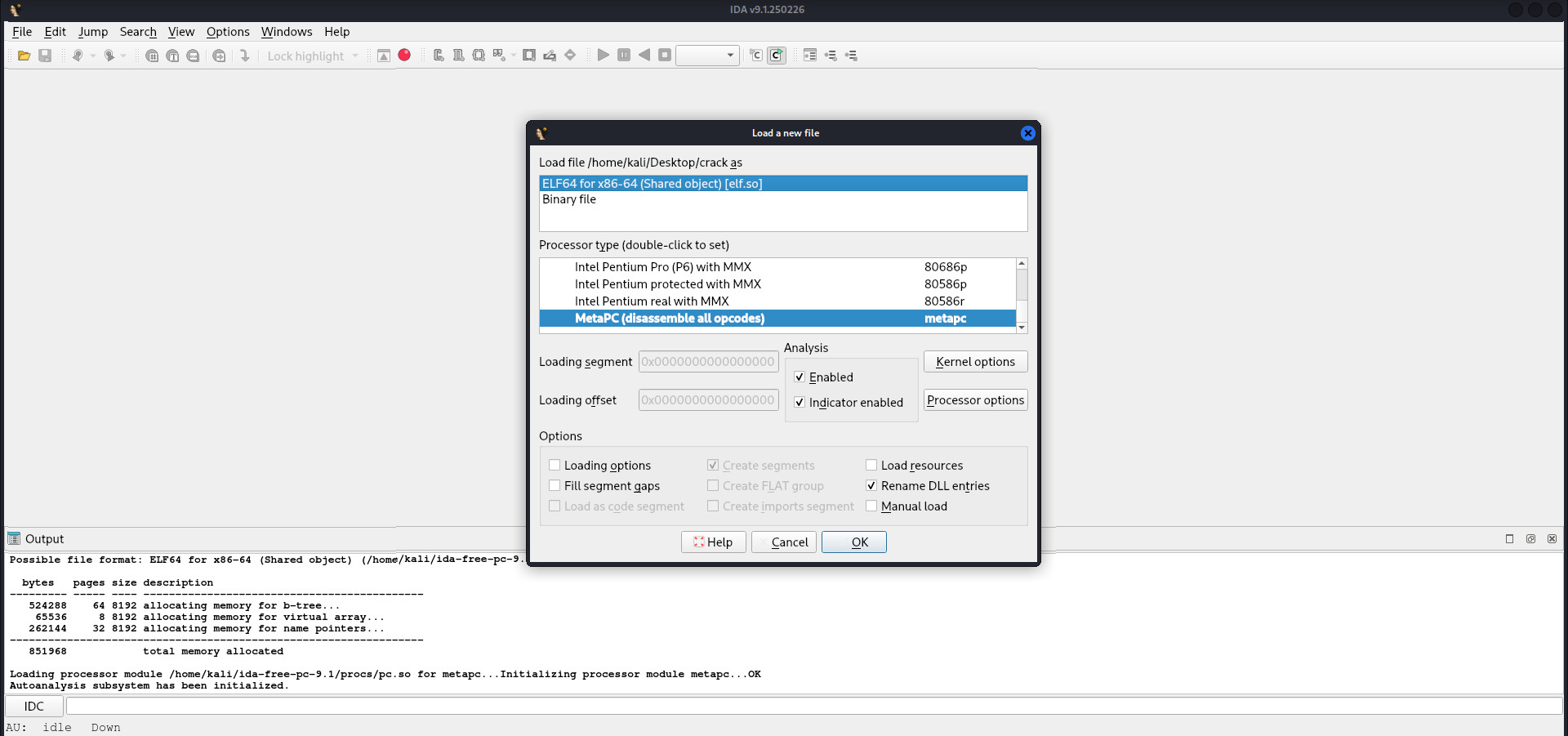
Task: Click the processor list scroll-up arrow
Action: point(1022,264)
